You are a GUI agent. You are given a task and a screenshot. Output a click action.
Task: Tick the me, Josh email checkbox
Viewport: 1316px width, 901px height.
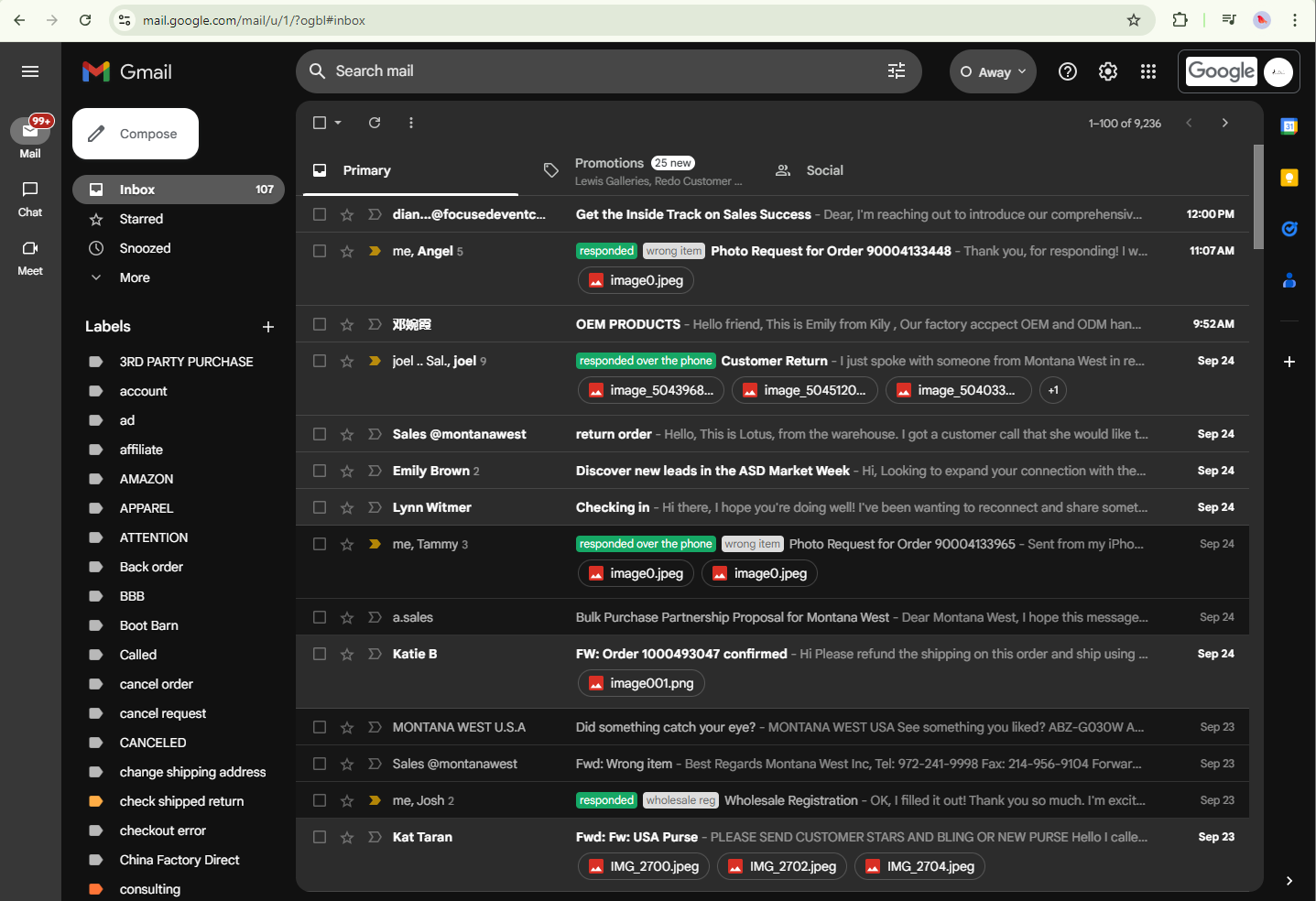(320, 800)
